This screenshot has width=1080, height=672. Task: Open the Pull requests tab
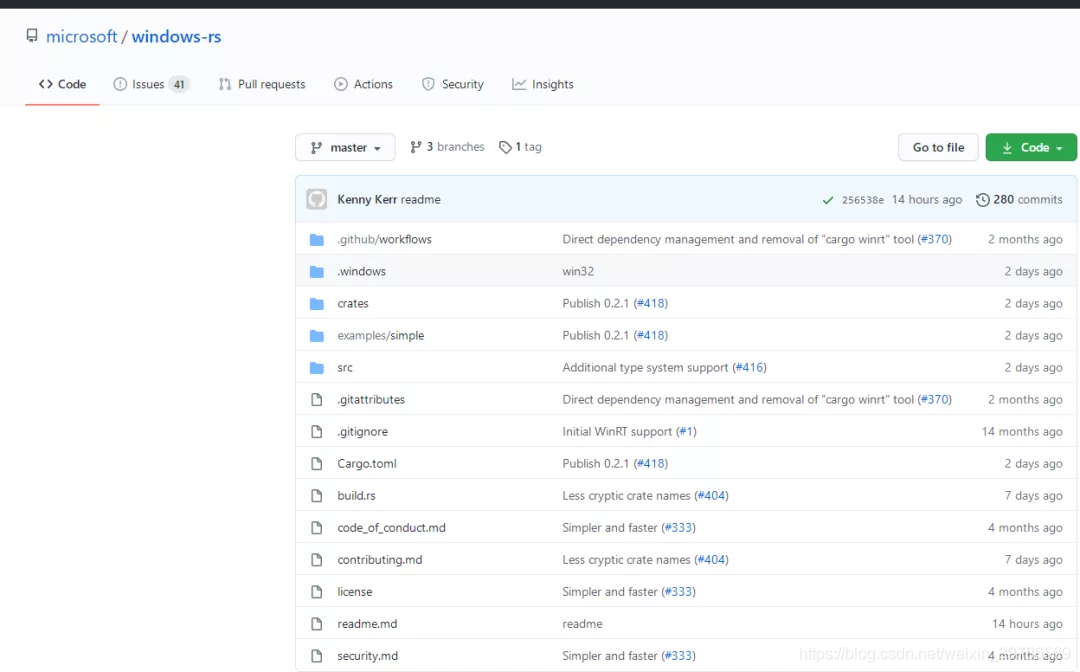262,84
